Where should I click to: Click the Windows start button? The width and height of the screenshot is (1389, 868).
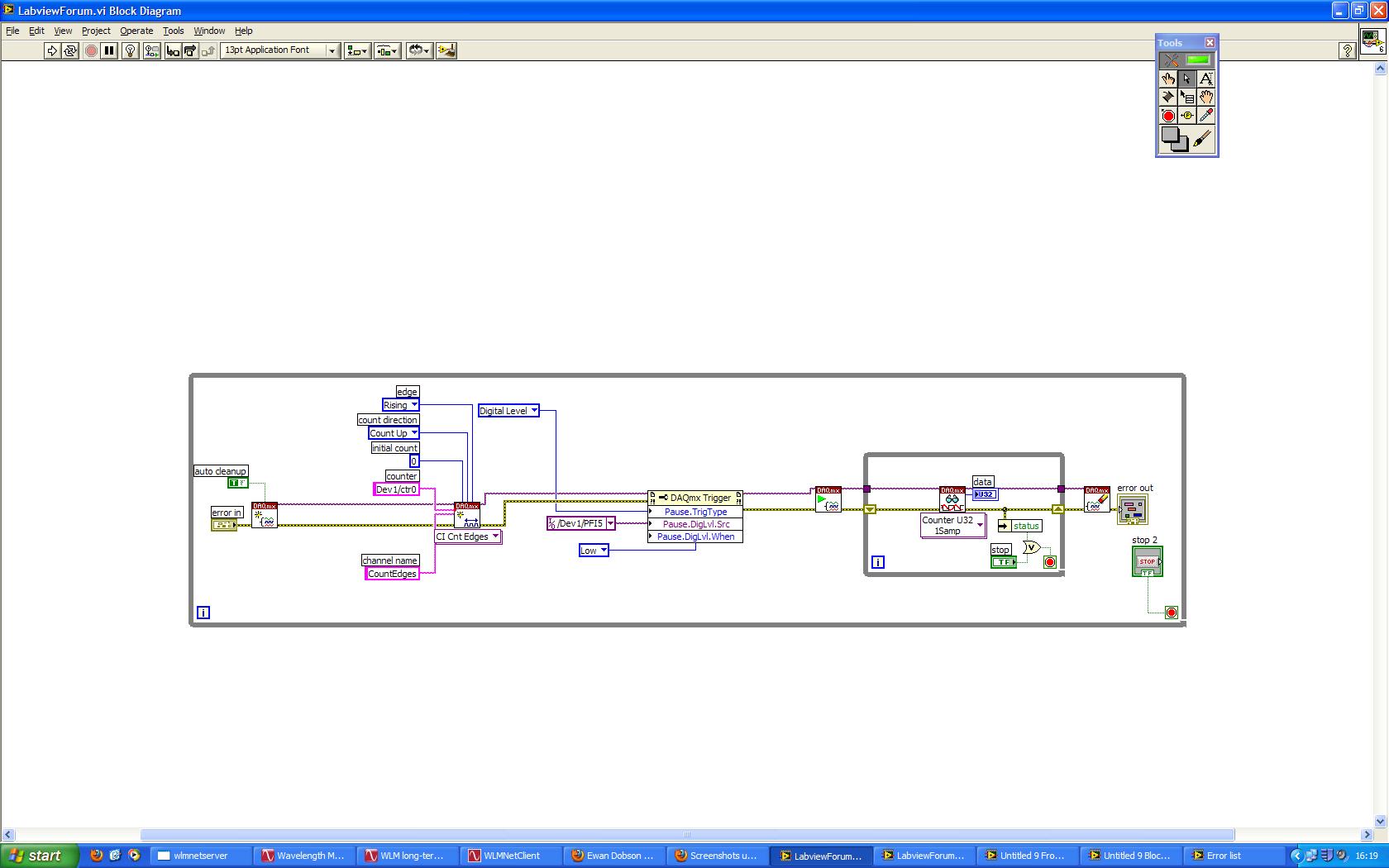(40, 856)
